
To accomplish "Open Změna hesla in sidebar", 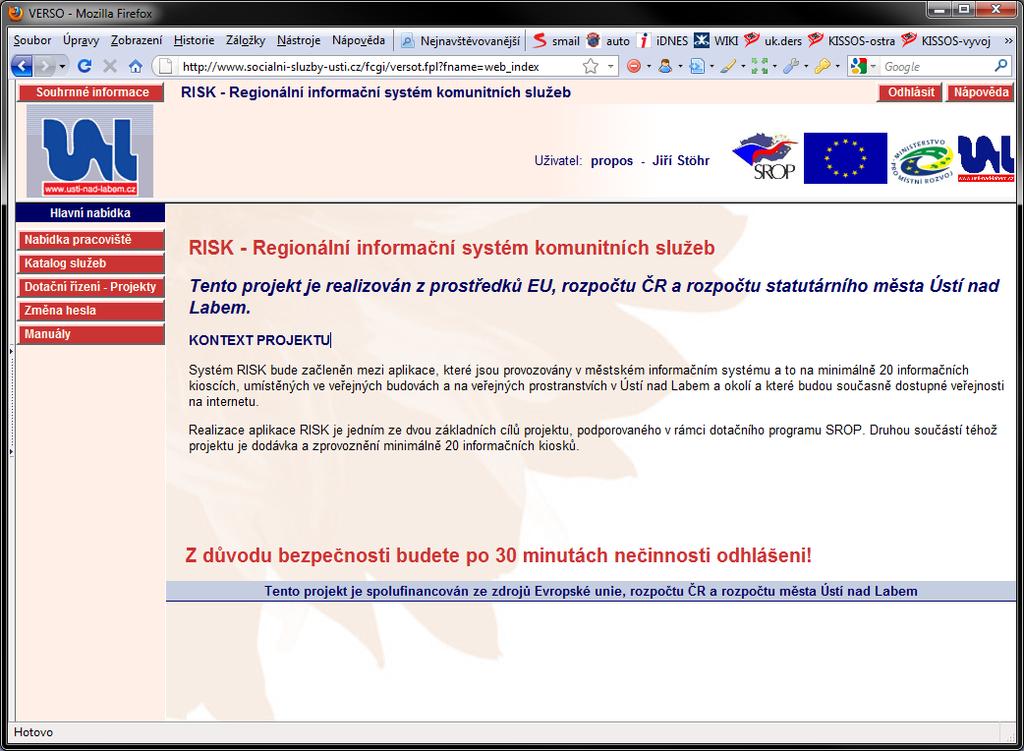I will tap(91, 311).
